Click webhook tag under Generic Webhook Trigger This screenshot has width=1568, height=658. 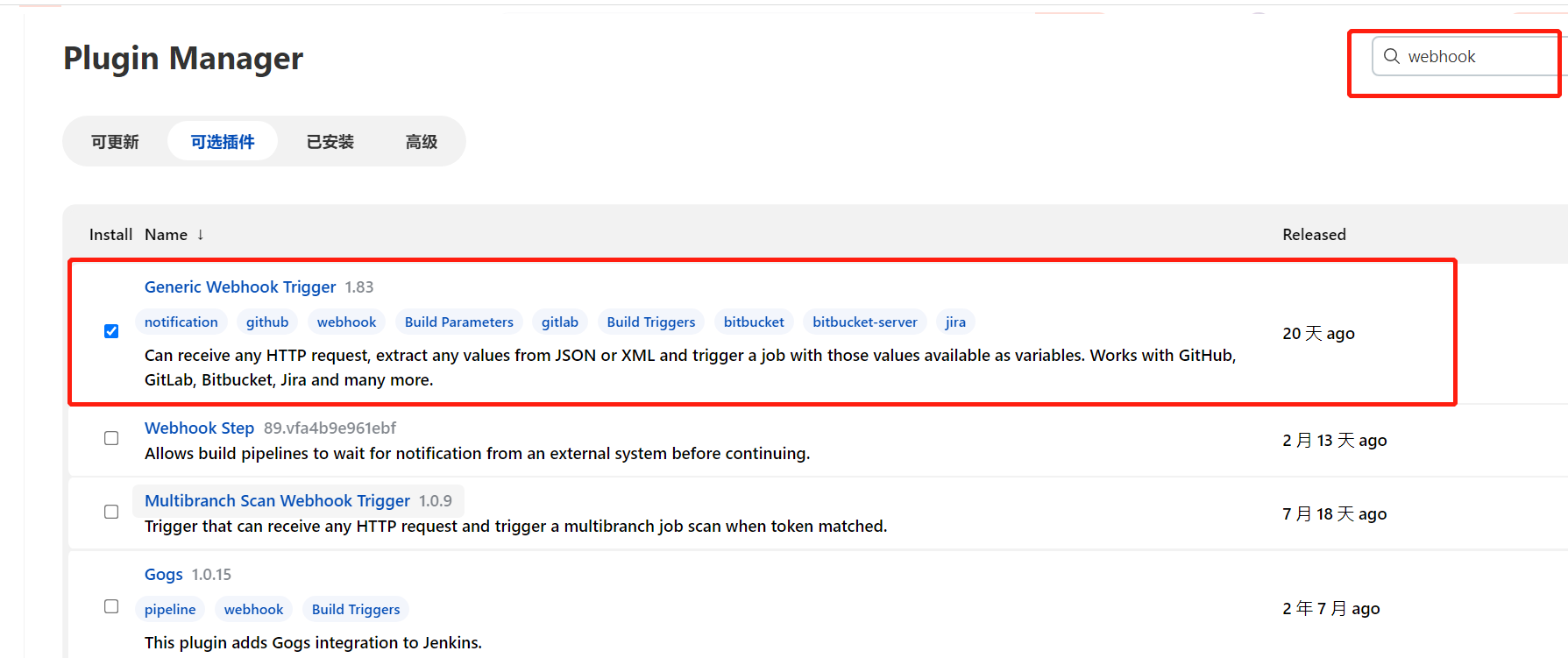346,322
